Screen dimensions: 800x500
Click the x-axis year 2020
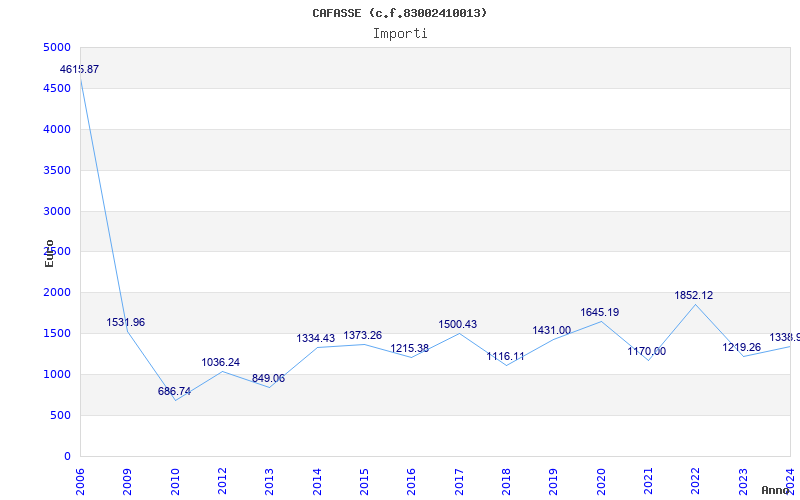[601, 482]
